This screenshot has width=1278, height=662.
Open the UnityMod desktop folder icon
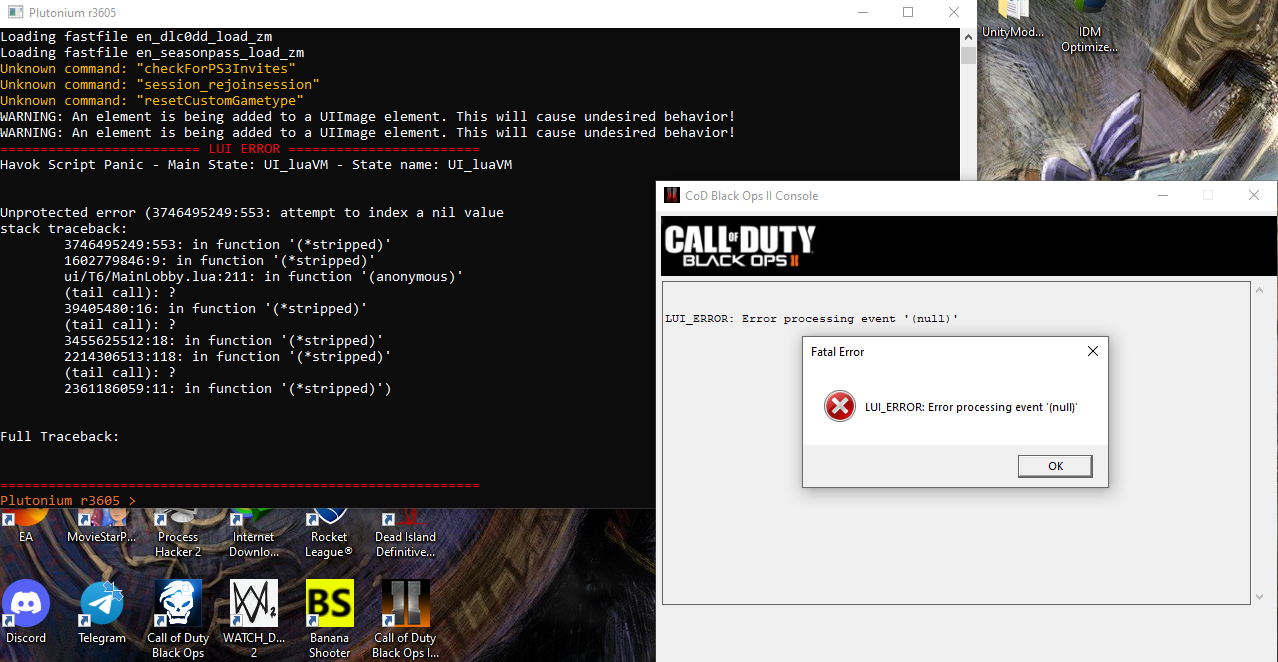click(x=1013, y=20)
